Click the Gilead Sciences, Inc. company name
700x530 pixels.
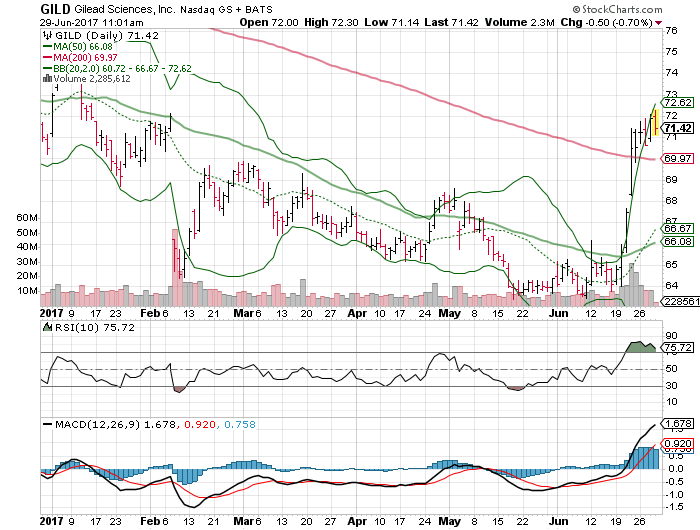(x=125, y=9)
